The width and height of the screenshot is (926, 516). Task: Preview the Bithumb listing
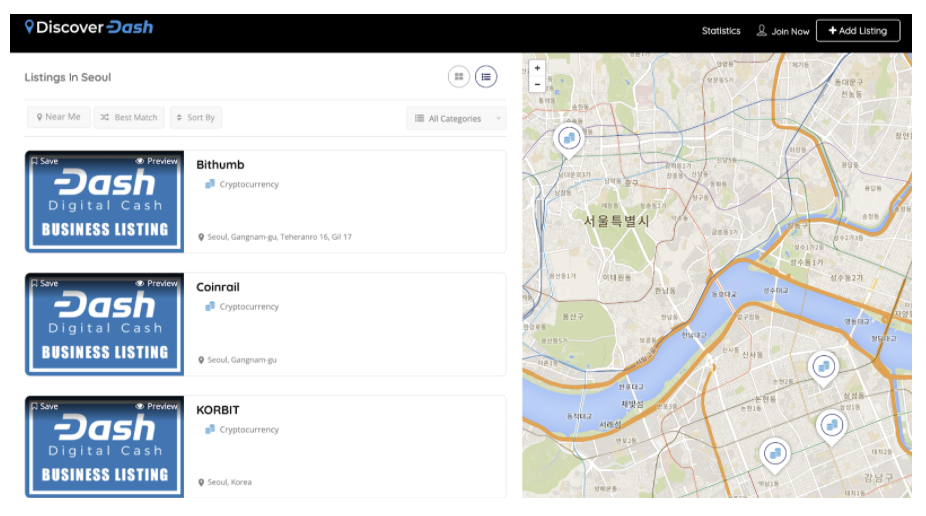[156, 161]
